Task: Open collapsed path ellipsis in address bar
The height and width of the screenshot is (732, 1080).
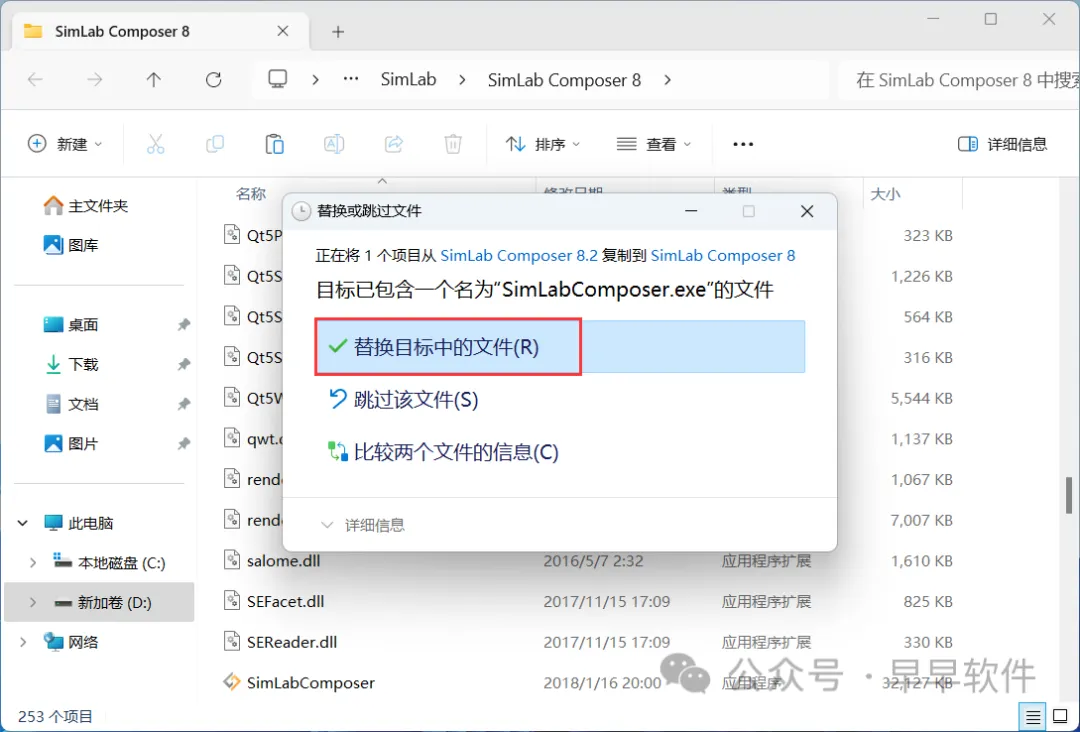Action: tap(351, 79)
